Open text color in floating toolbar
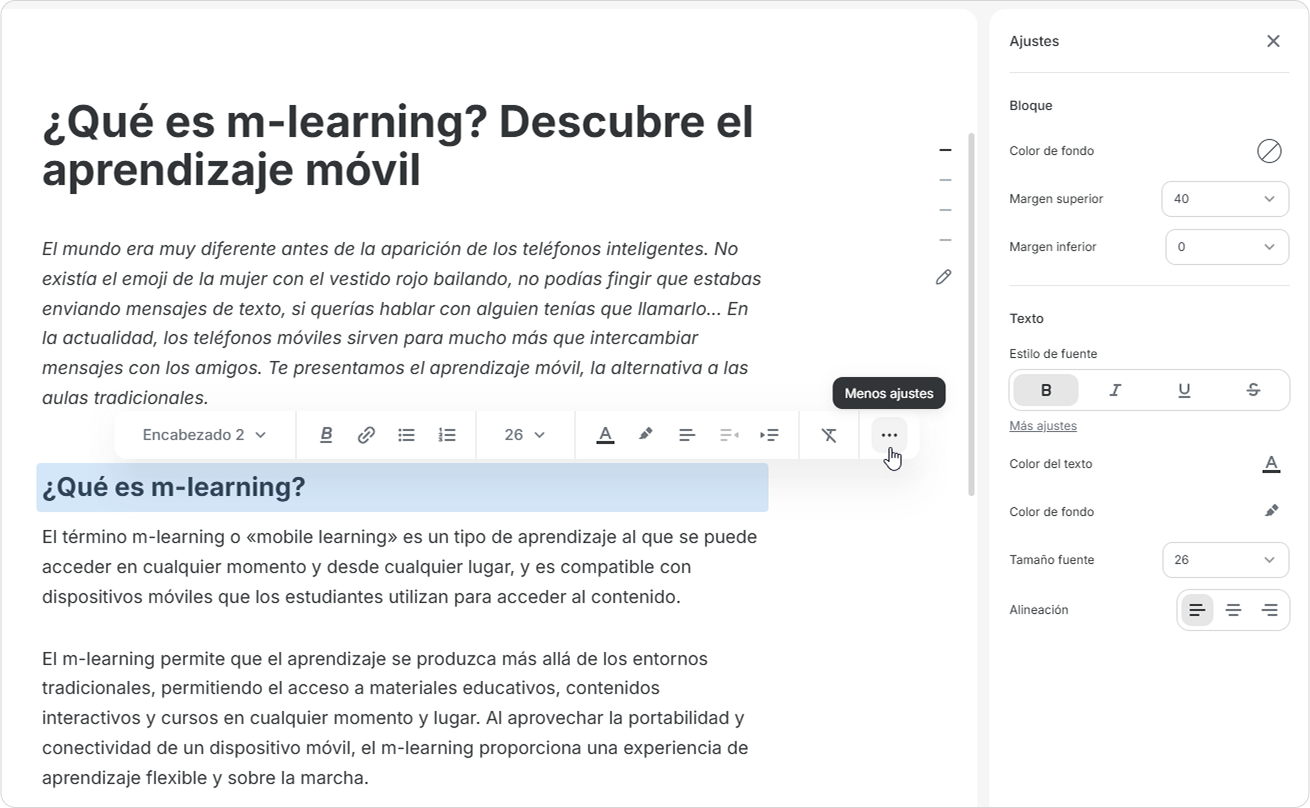This screenshot has height=808, width=1310. 605,435
